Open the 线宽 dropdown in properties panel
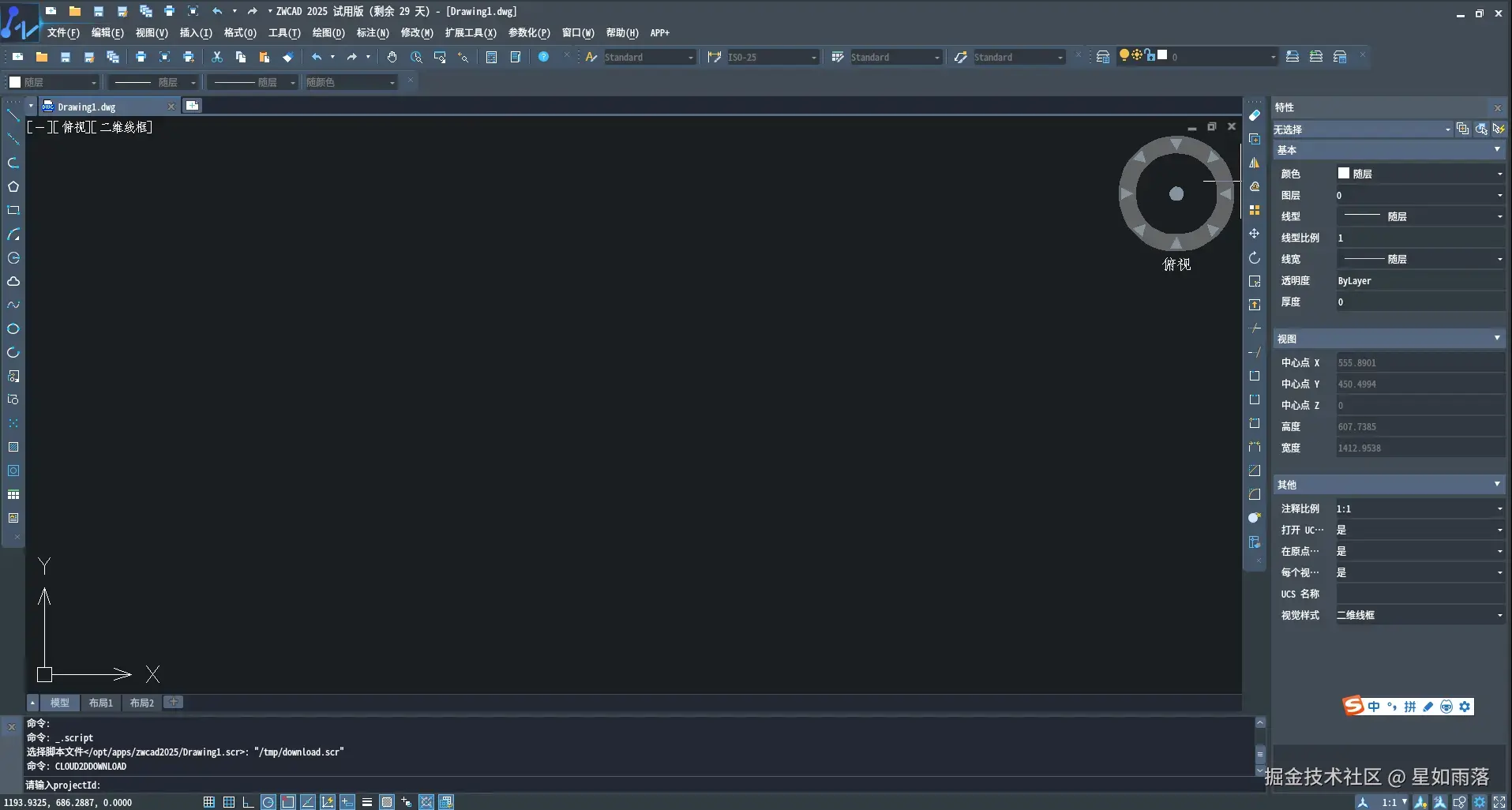Viewport: 1512px width, 810px height. 1420,259
